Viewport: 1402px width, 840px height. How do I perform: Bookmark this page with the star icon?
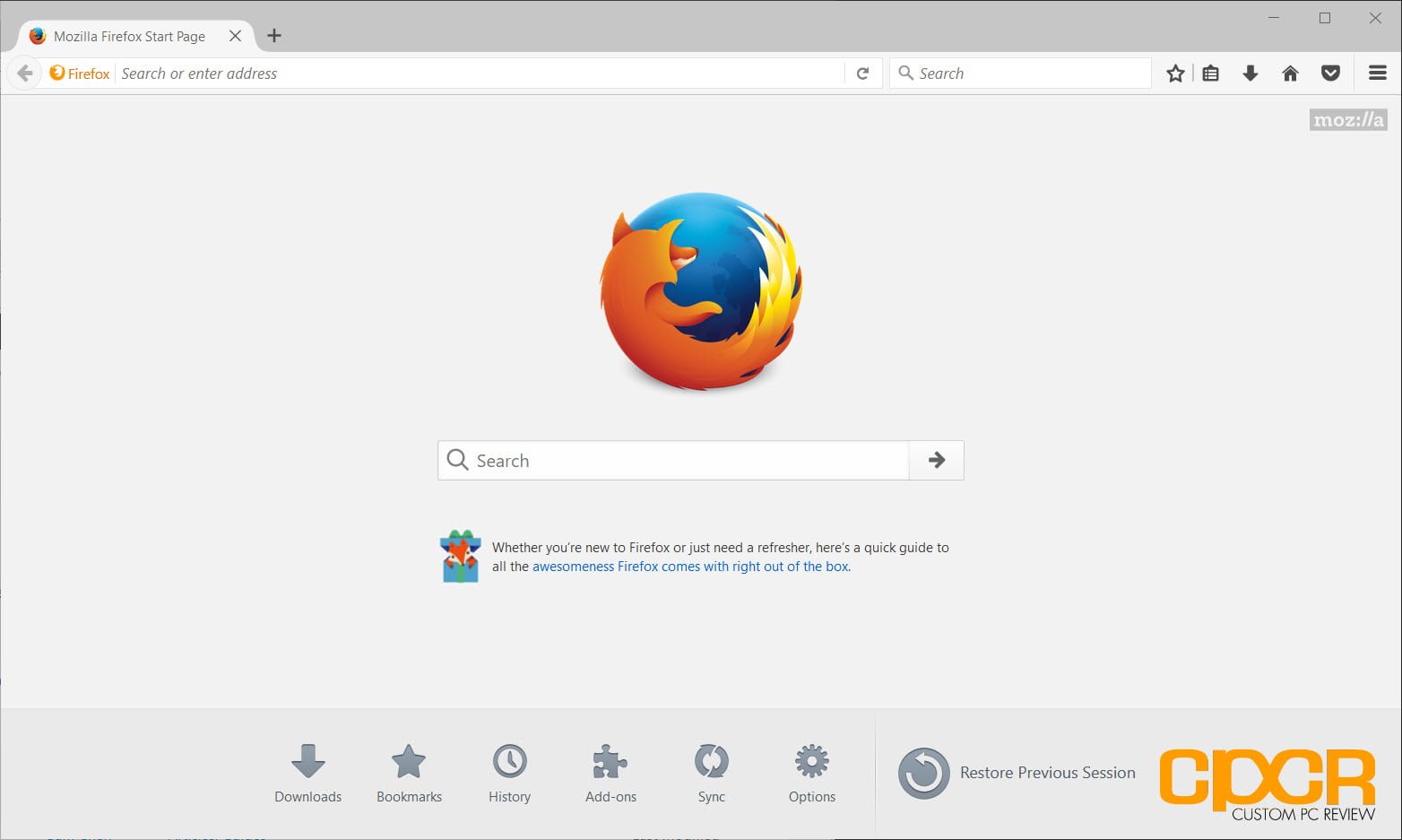click(1175, 74)
